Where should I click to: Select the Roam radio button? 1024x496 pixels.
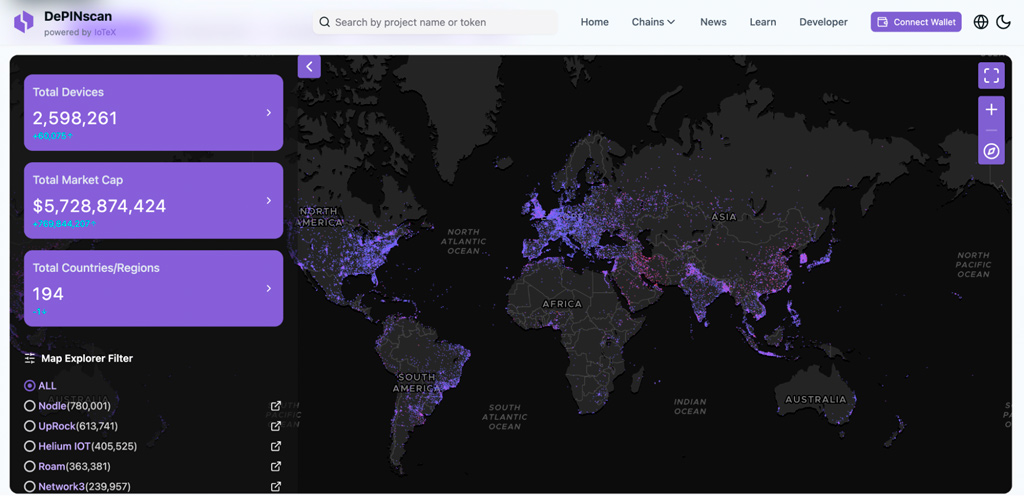(29, 467)
